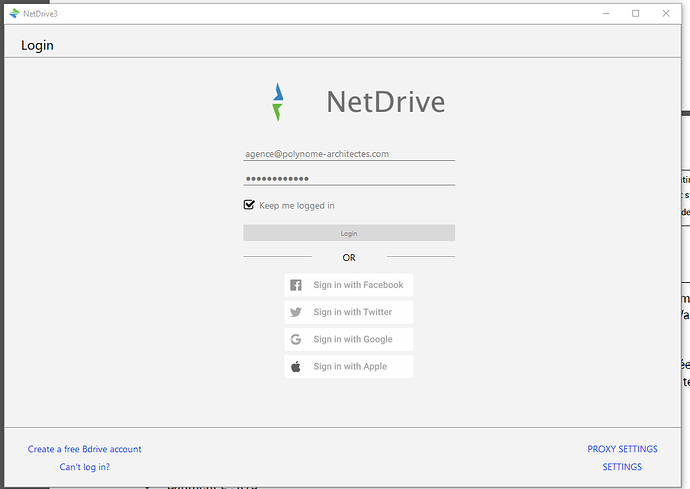690x489 pixels.
Task: Sign in with Google
Action: 349,339
